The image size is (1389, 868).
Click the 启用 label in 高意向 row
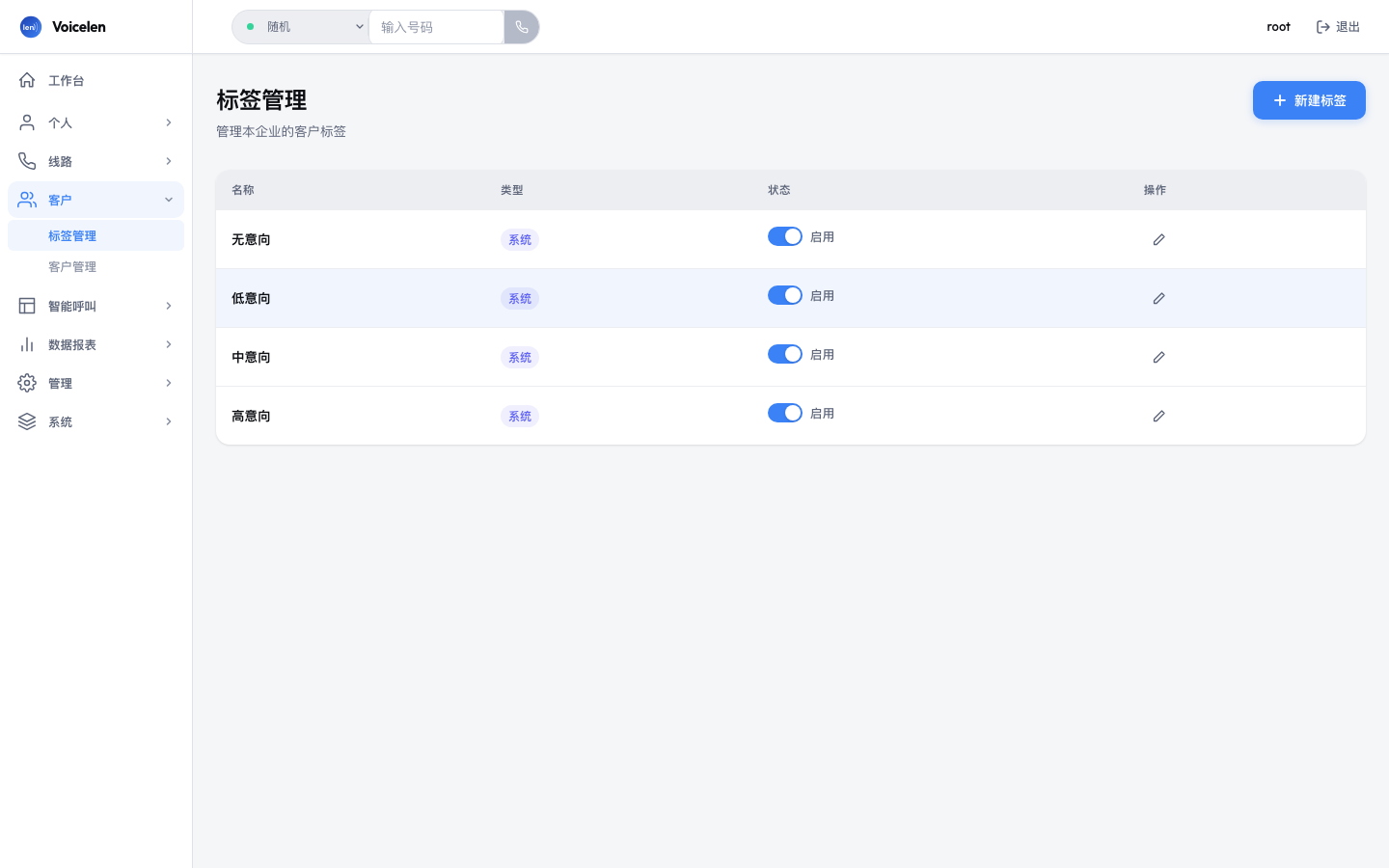coord(822,414)
